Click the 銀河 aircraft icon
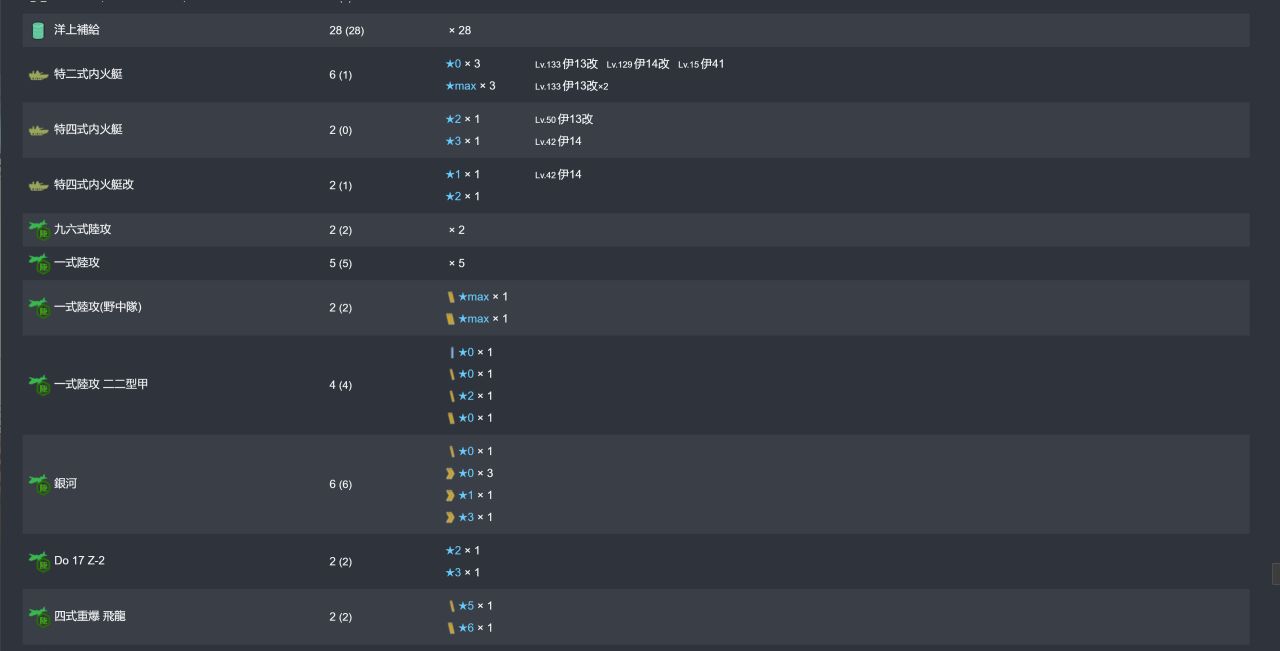Image resolution: width=1280 pixels, height=651 pixels. pos(39,484)
